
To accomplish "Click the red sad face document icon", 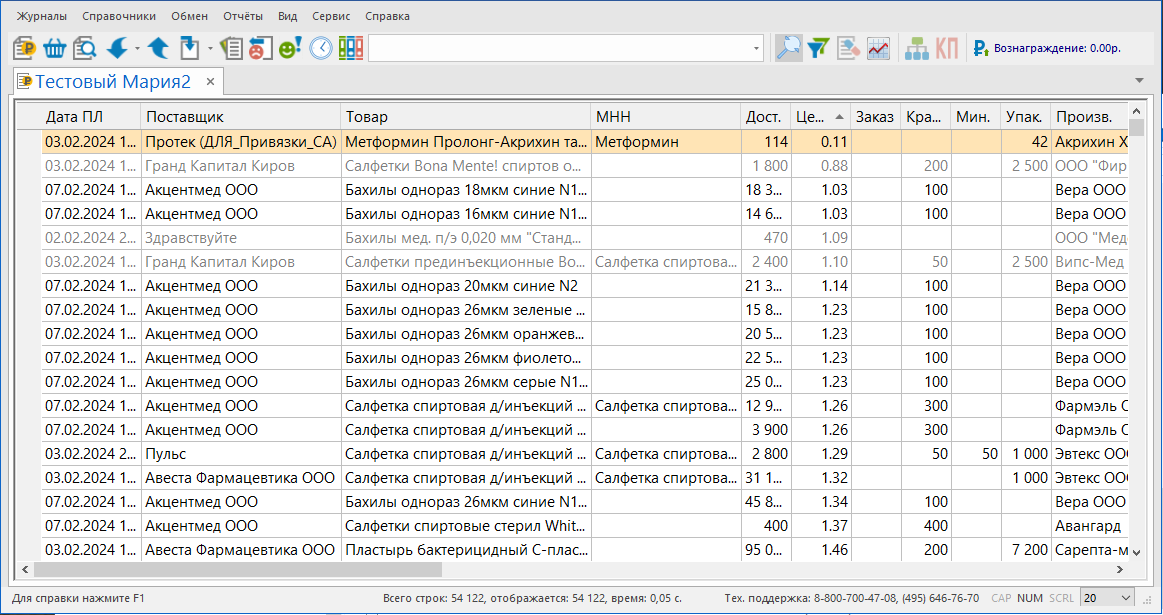I will point(260,49).
